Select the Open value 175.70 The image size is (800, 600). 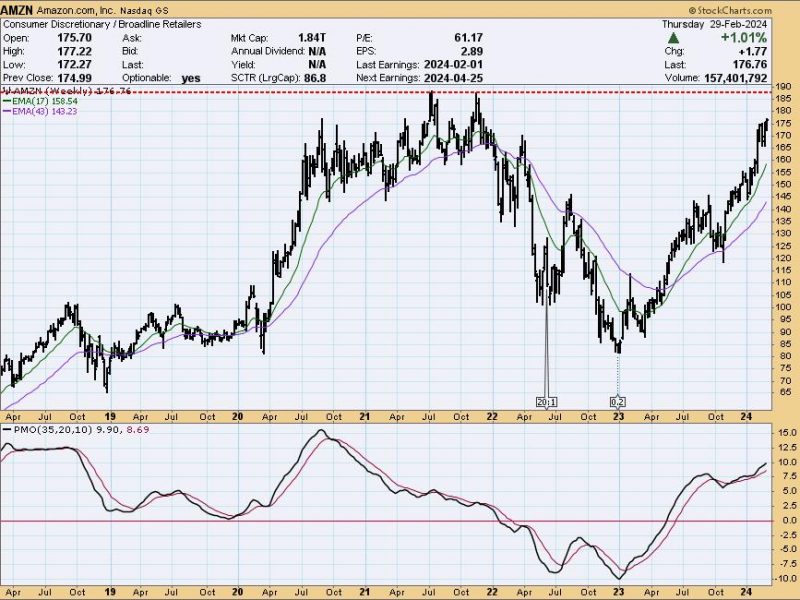point(74,38)
